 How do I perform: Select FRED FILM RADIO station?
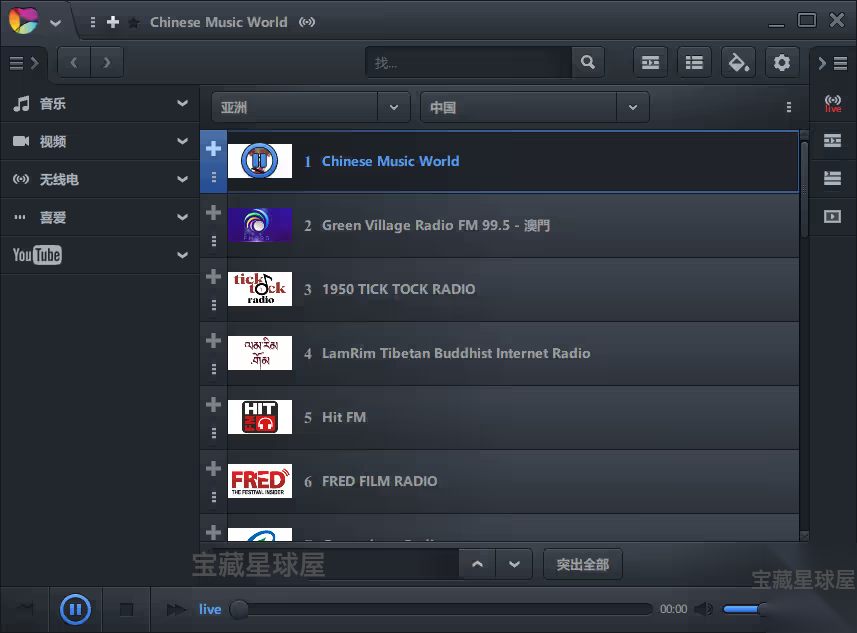pos(379,481)
